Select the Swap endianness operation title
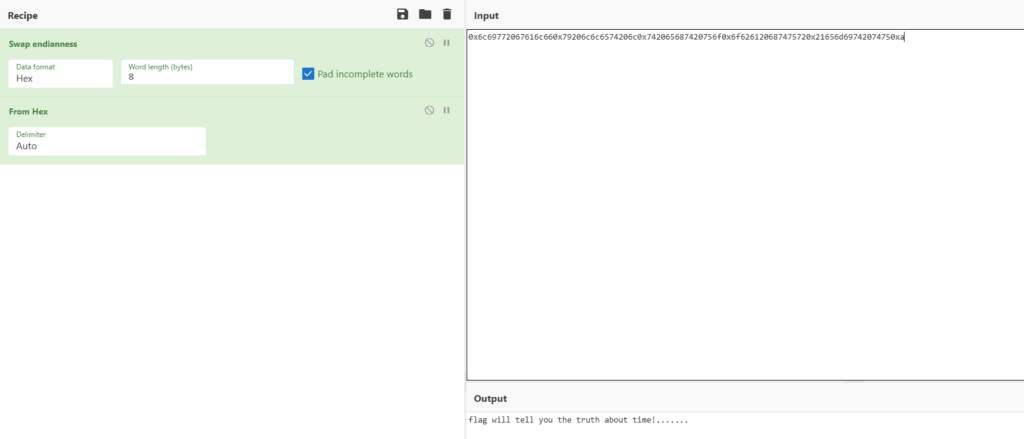1024x439 pixels. tap(43, 44)
